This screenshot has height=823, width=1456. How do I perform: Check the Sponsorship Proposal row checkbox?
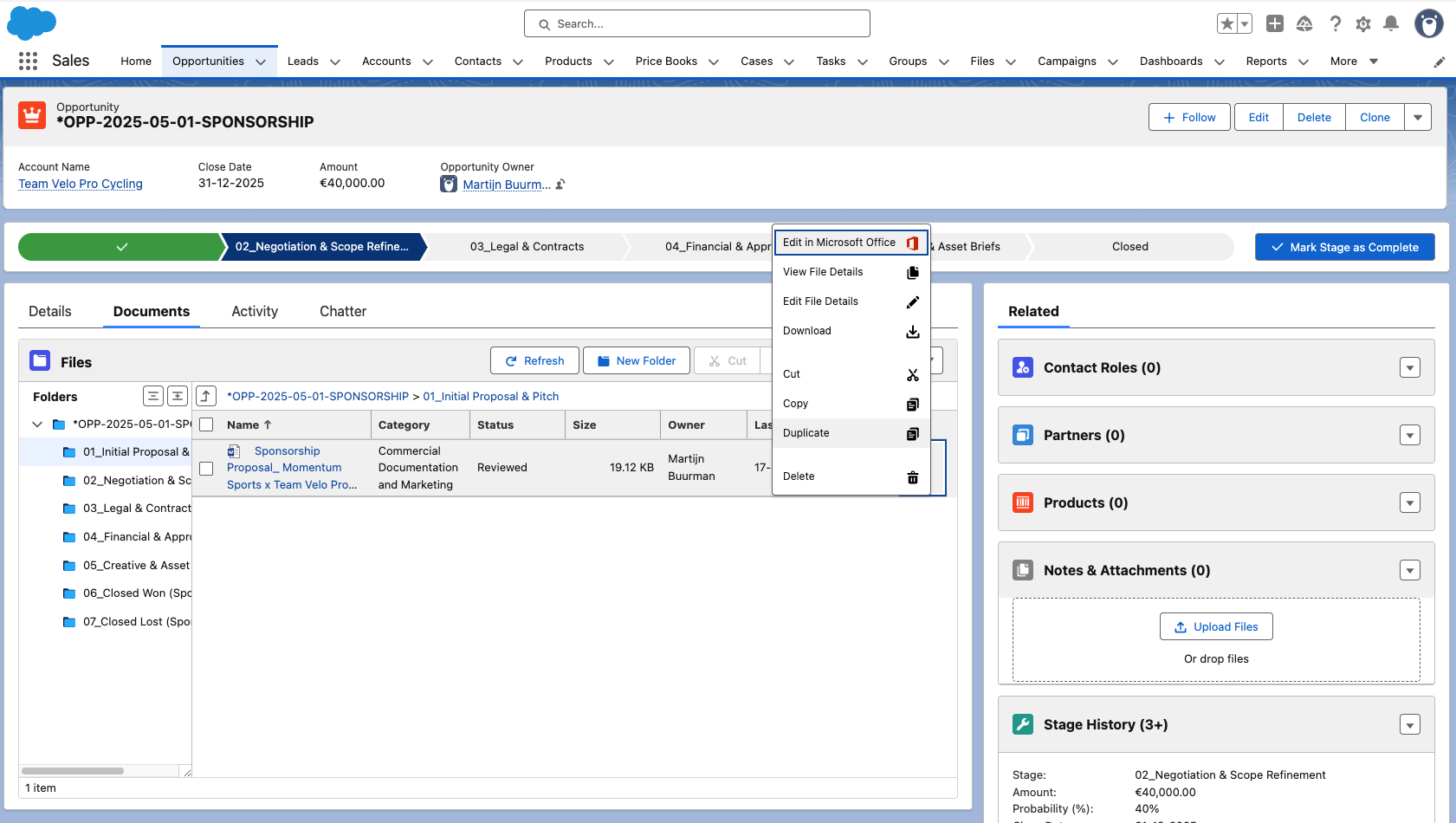pyautogui.click(x=206, y=468)
